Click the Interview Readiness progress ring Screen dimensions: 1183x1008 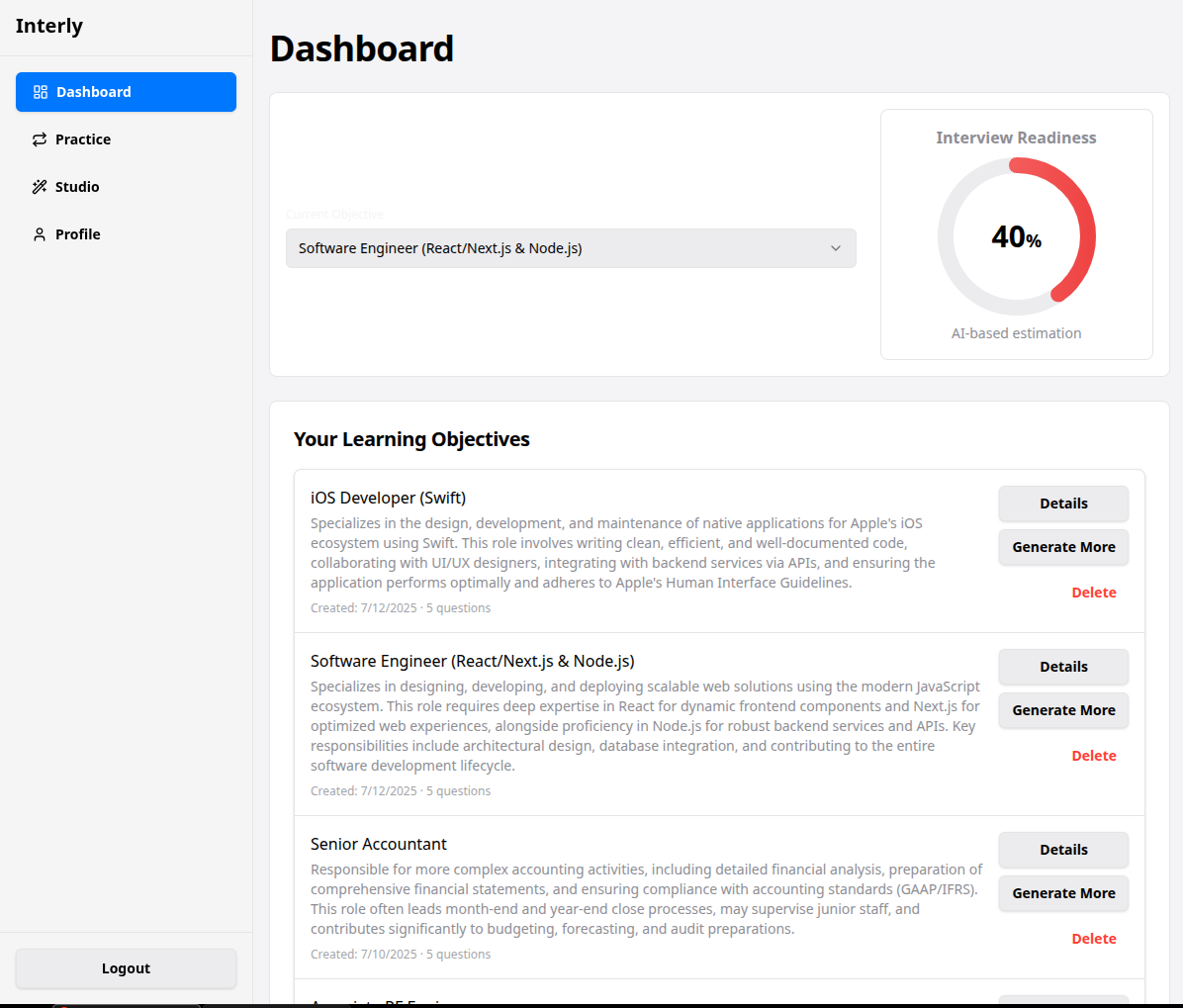pos(1016,236)
